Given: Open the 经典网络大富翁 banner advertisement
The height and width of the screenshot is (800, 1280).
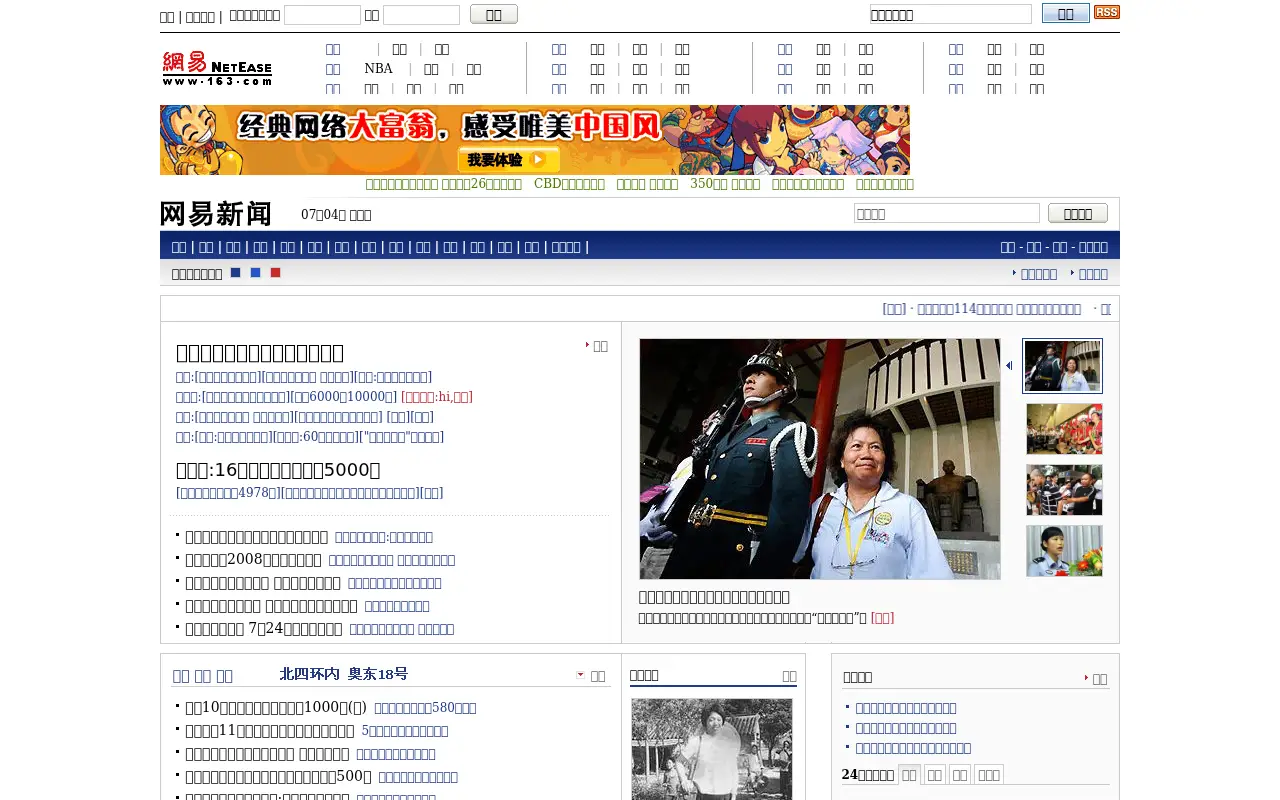Looking at the screenshot, I should coord(535,140).
